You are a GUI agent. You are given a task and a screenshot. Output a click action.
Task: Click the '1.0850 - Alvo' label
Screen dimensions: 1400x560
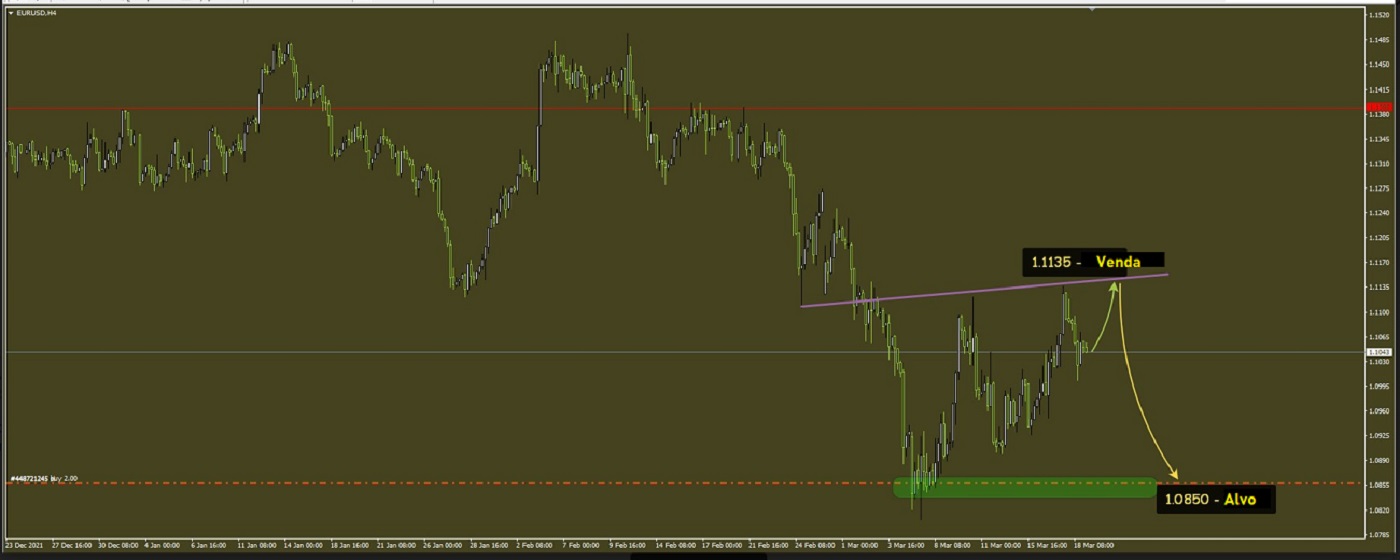coord(1214,499)
